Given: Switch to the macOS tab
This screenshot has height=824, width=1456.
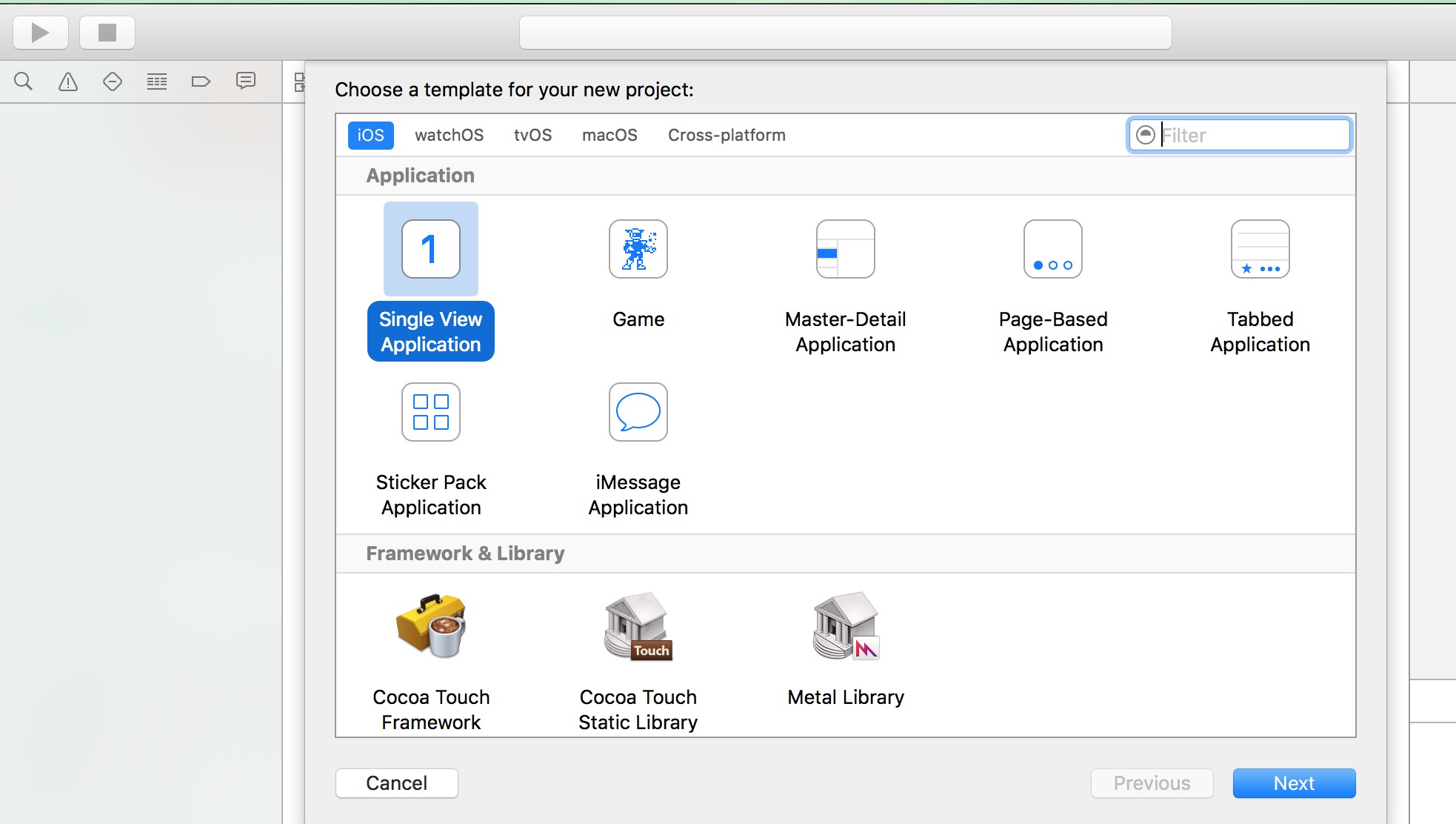Looking at the screenshot, I should 610,134.
